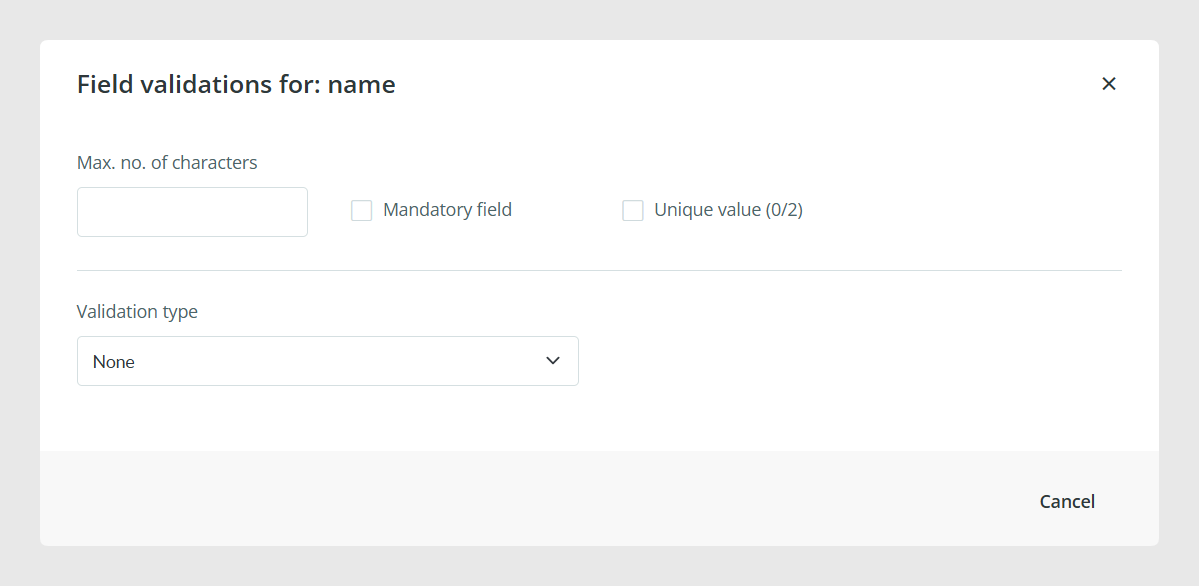The width and height of the screenshot is (1199, 586).
Task: Select the None value in the Validation type box
Action: pyautogui.click(x=114, y=362)
